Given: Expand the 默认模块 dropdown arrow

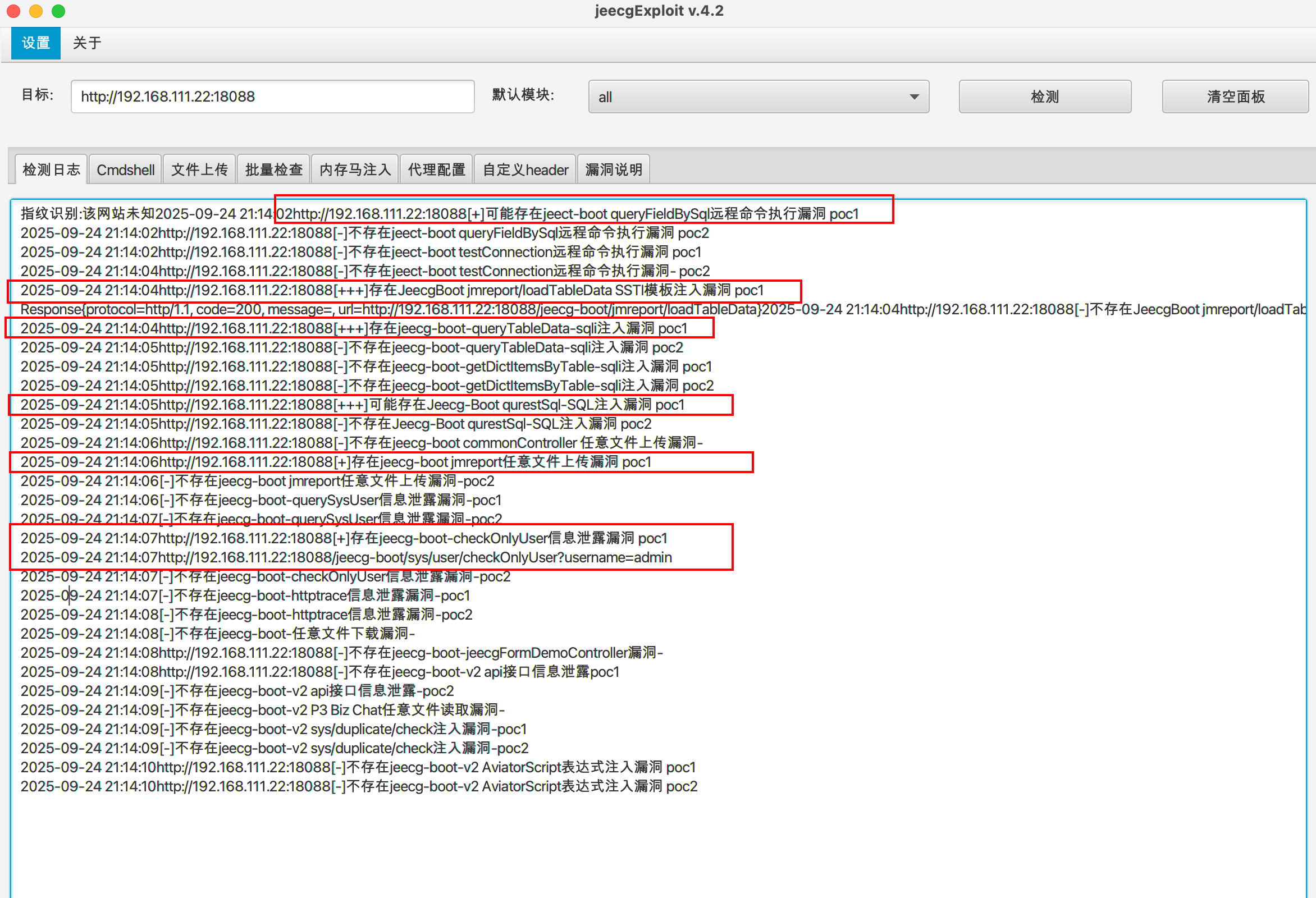Looking at the screenshot, I should point(914,97).
